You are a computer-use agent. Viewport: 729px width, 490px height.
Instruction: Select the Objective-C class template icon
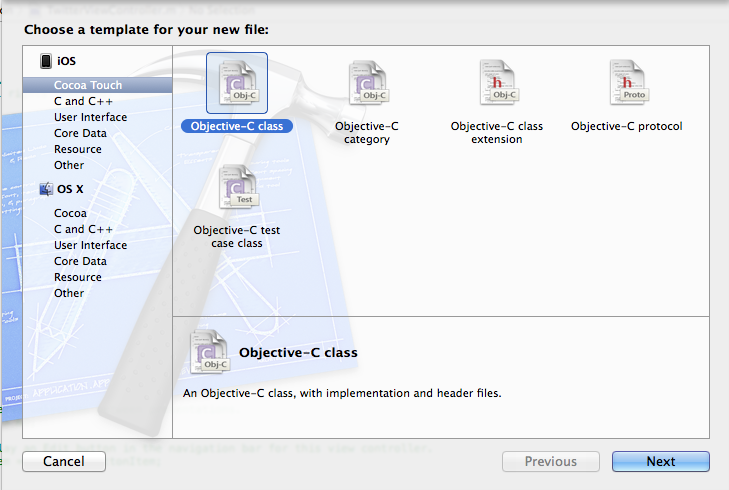pos(237,83)
